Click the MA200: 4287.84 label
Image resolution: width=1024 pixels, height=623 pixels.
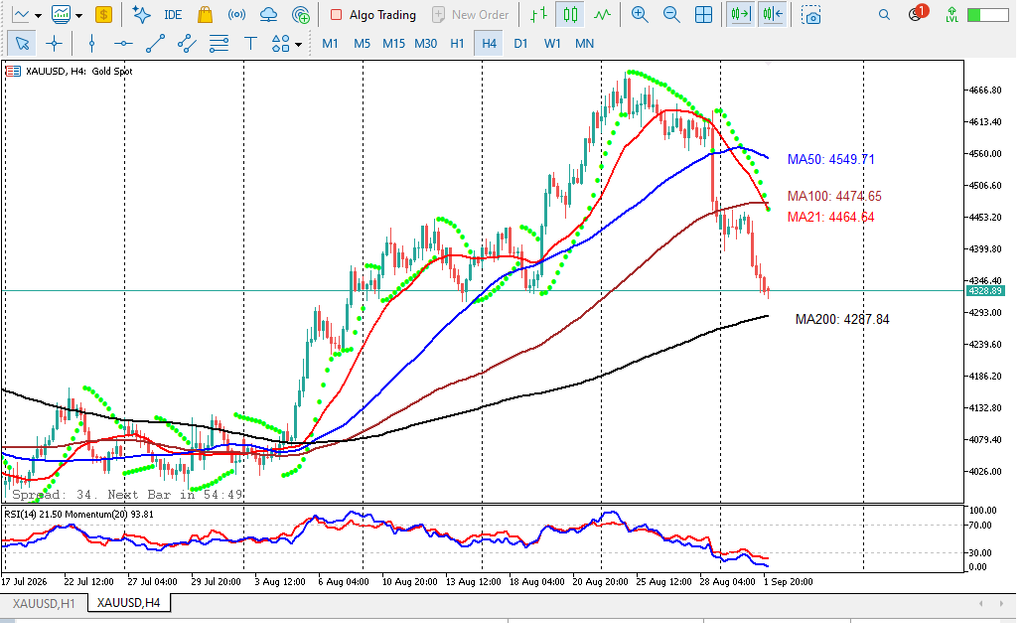tap(842, 319)
